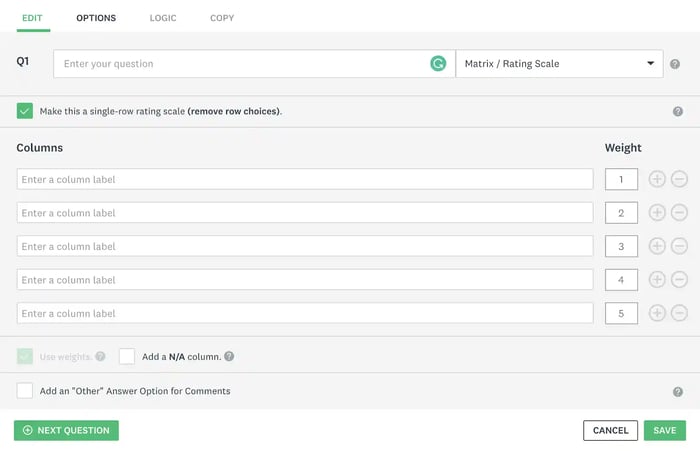This screenshot has width=700, height=451.
Task: Click the Next Question button
Action: 66,430
